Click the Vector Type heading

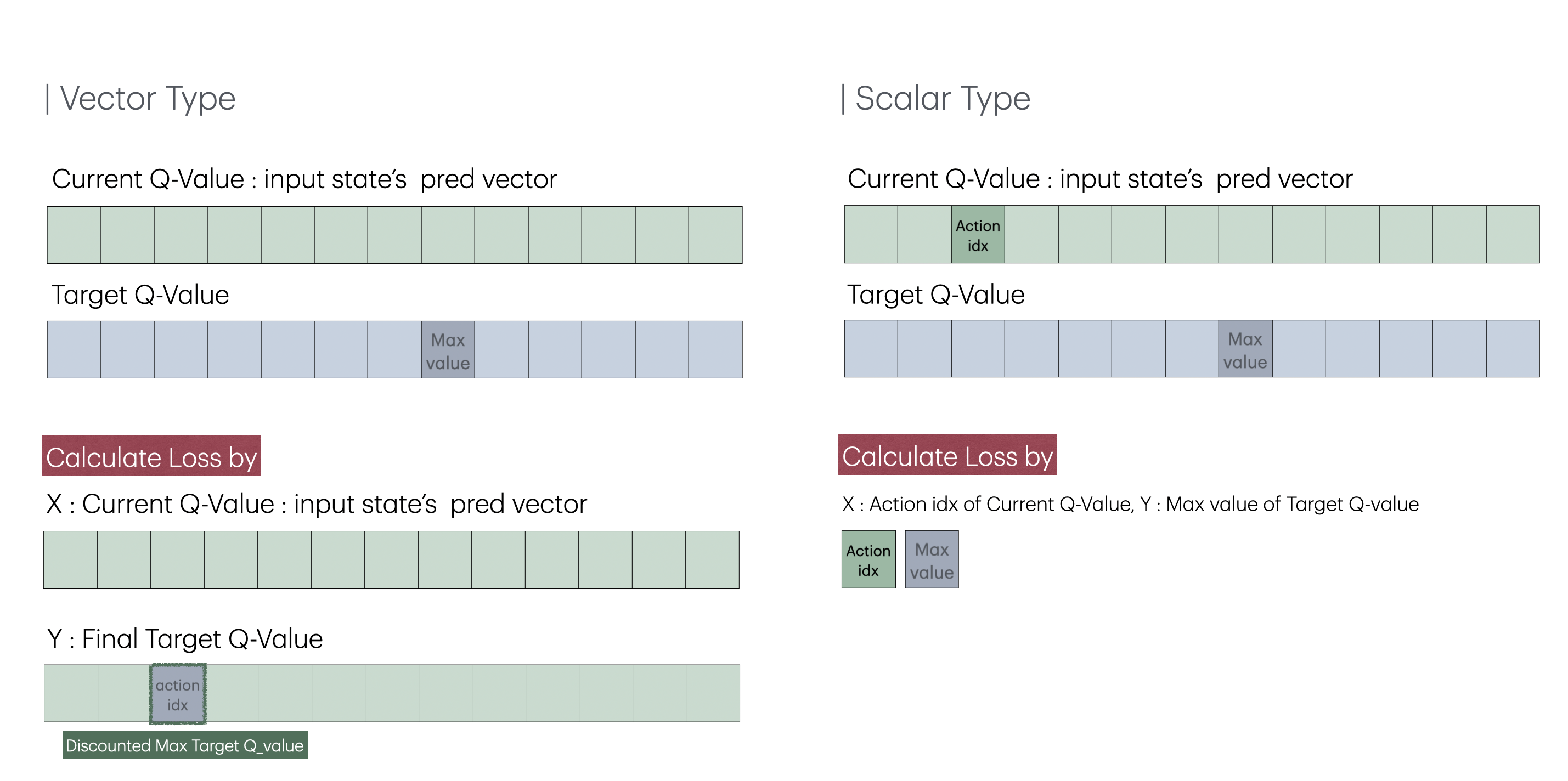(x=141, y=99)
